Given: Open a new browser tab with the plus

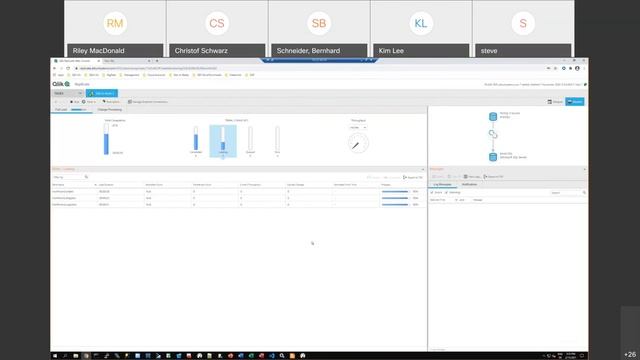Looking at the screenshot, I should coord(157,61).
